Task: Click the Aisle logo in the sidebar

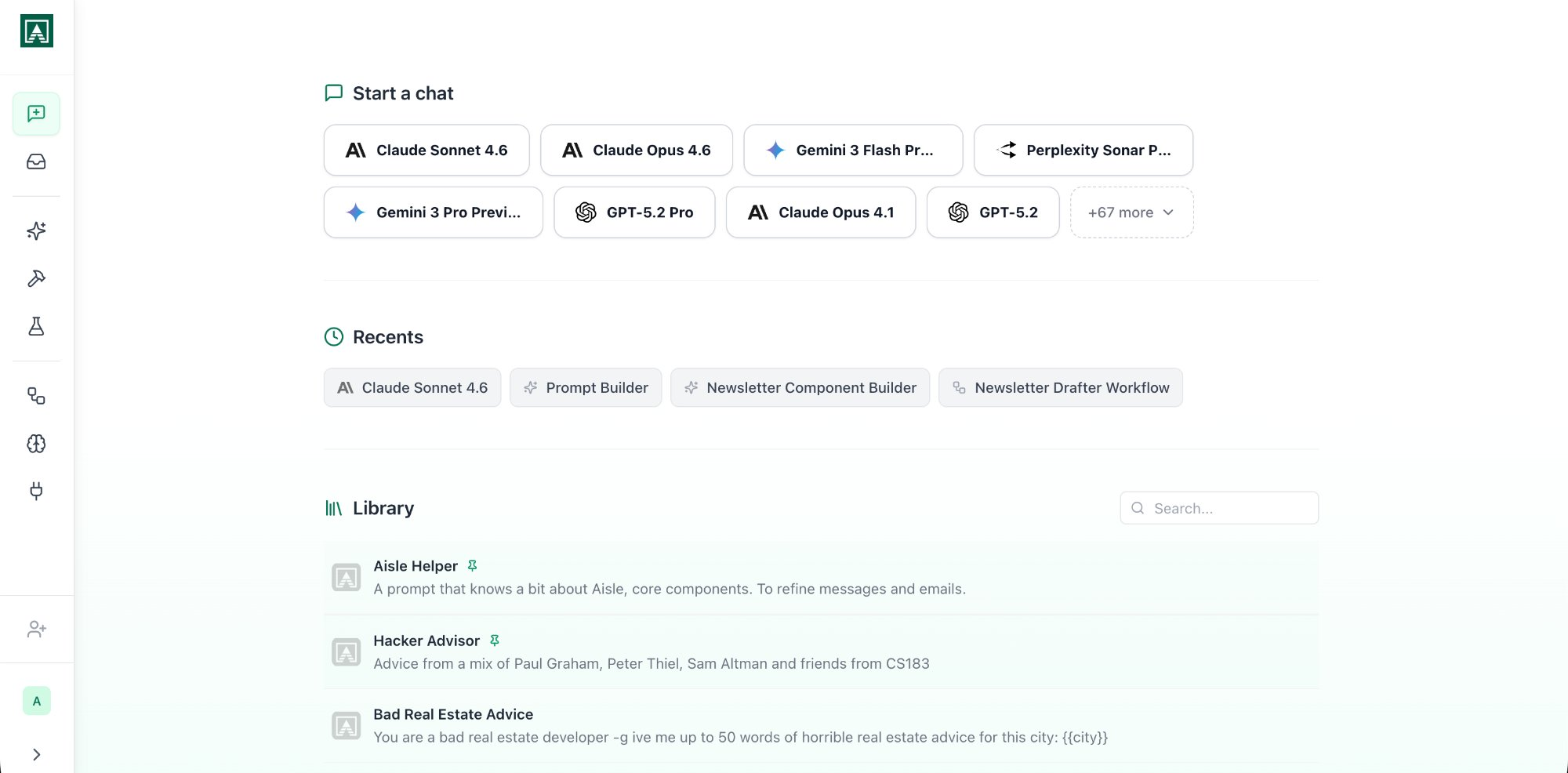Action: click(37, 31)
